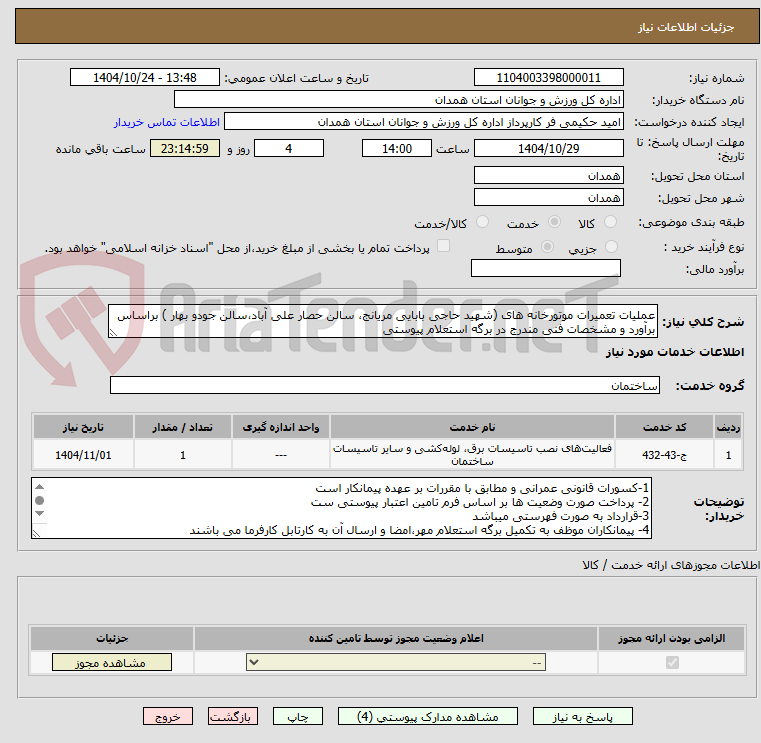Viewport: 761px width, 743px height.
Task: Click the گروه خدمت field ساختمان
Action: coord(384,385)
